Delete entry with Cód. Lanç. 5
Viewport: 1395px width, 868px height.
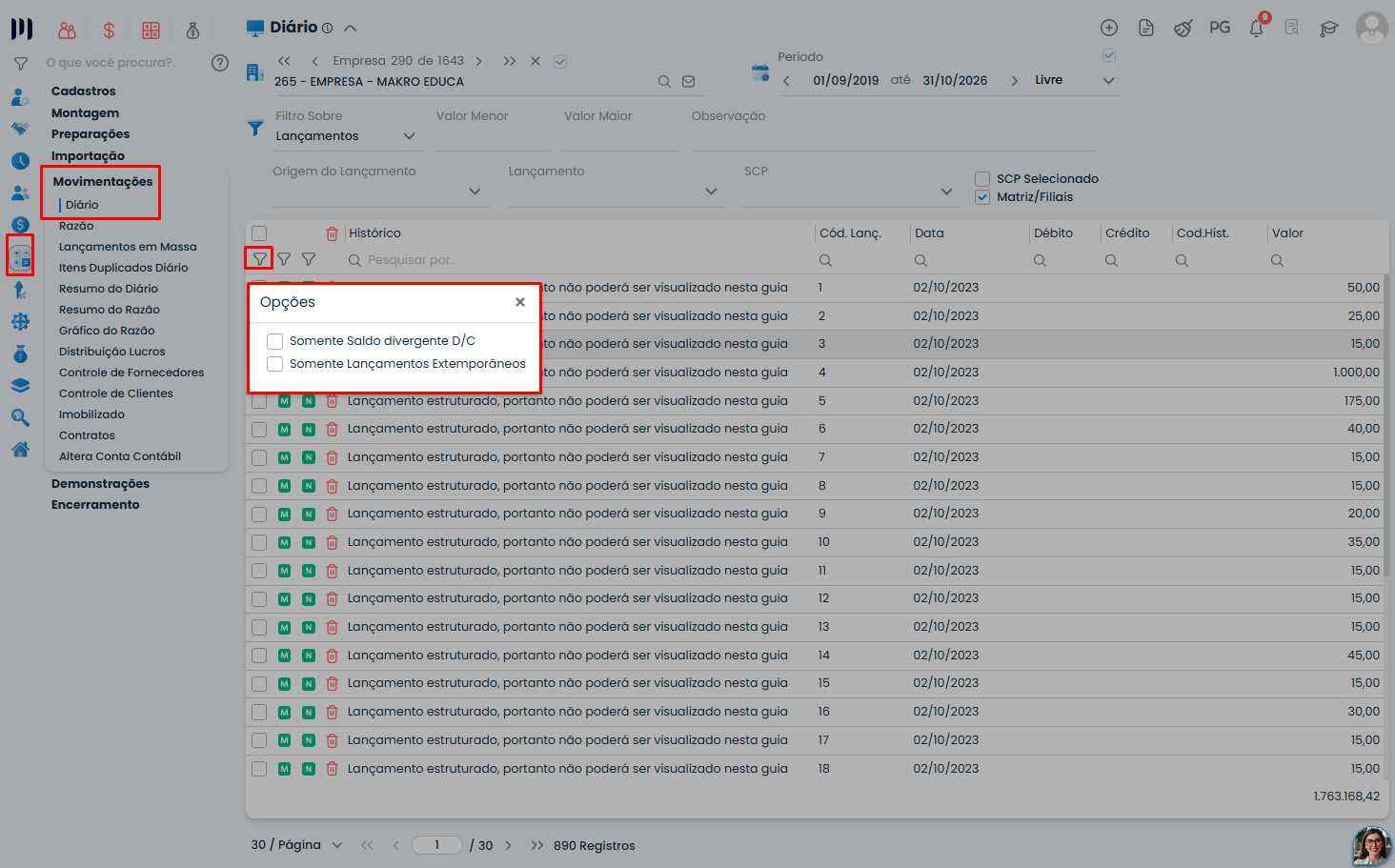[x=332, y=401]
